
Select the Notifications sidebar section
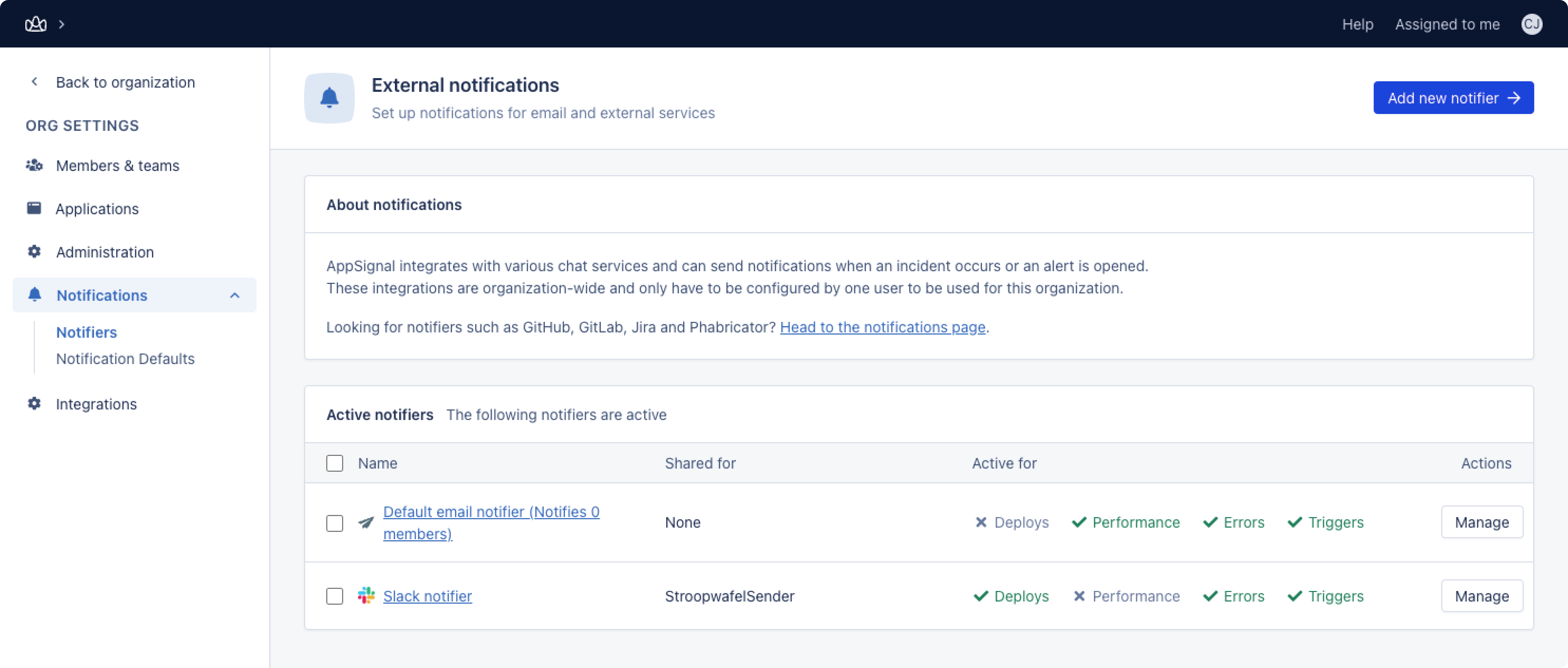click(134, 295)
